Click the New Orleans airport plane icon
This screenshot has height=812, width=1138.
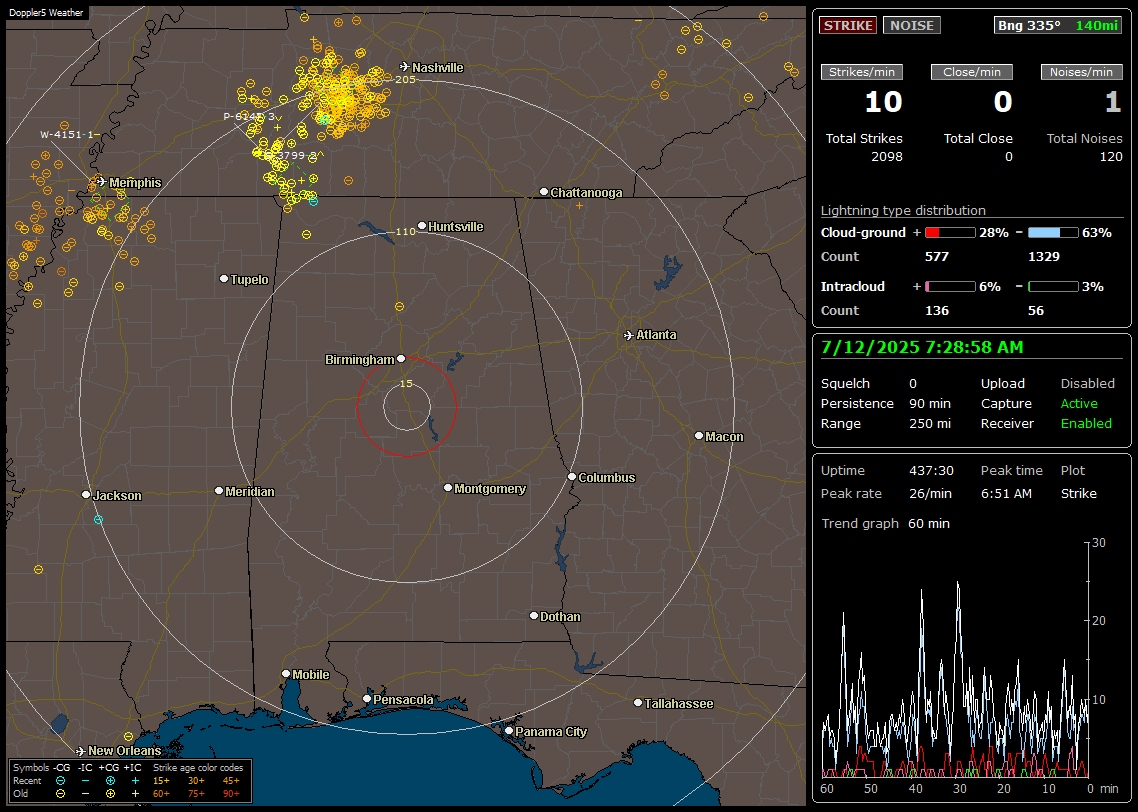(80, 750)
